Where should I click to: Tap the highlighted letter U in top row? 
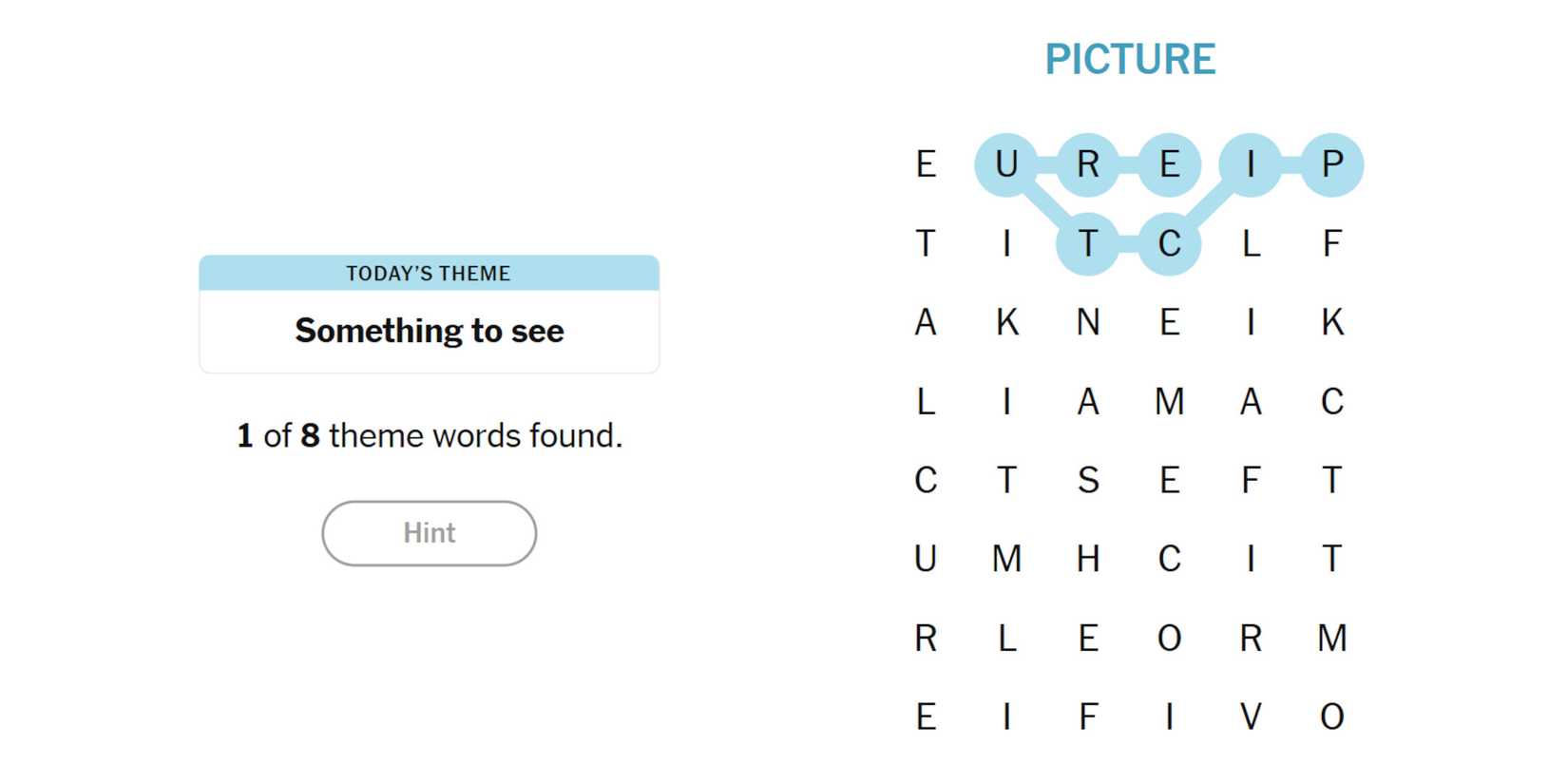click(1006, 164)
